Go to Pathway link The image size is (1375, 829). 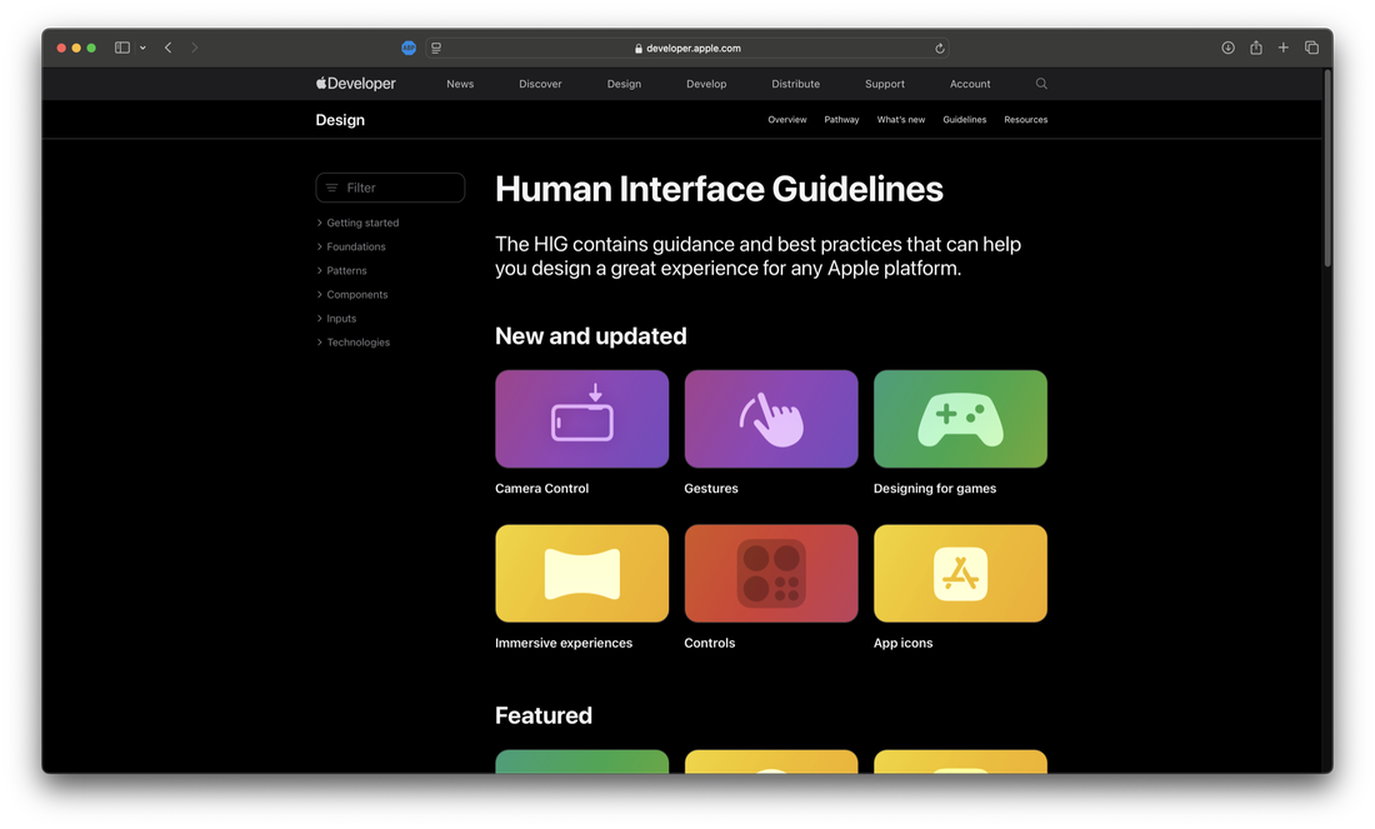point(842,120)
